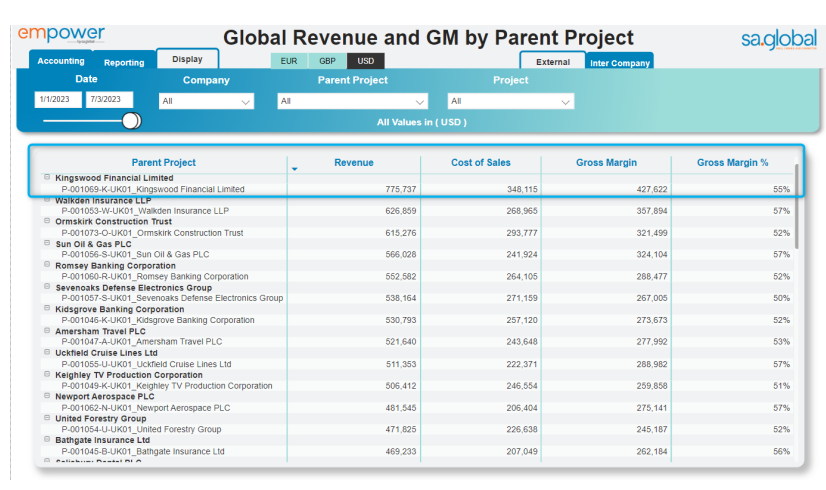Collapse the Sun Oil & Gas PLC group
The image size is (826, 490).
[x=47, y=243]
